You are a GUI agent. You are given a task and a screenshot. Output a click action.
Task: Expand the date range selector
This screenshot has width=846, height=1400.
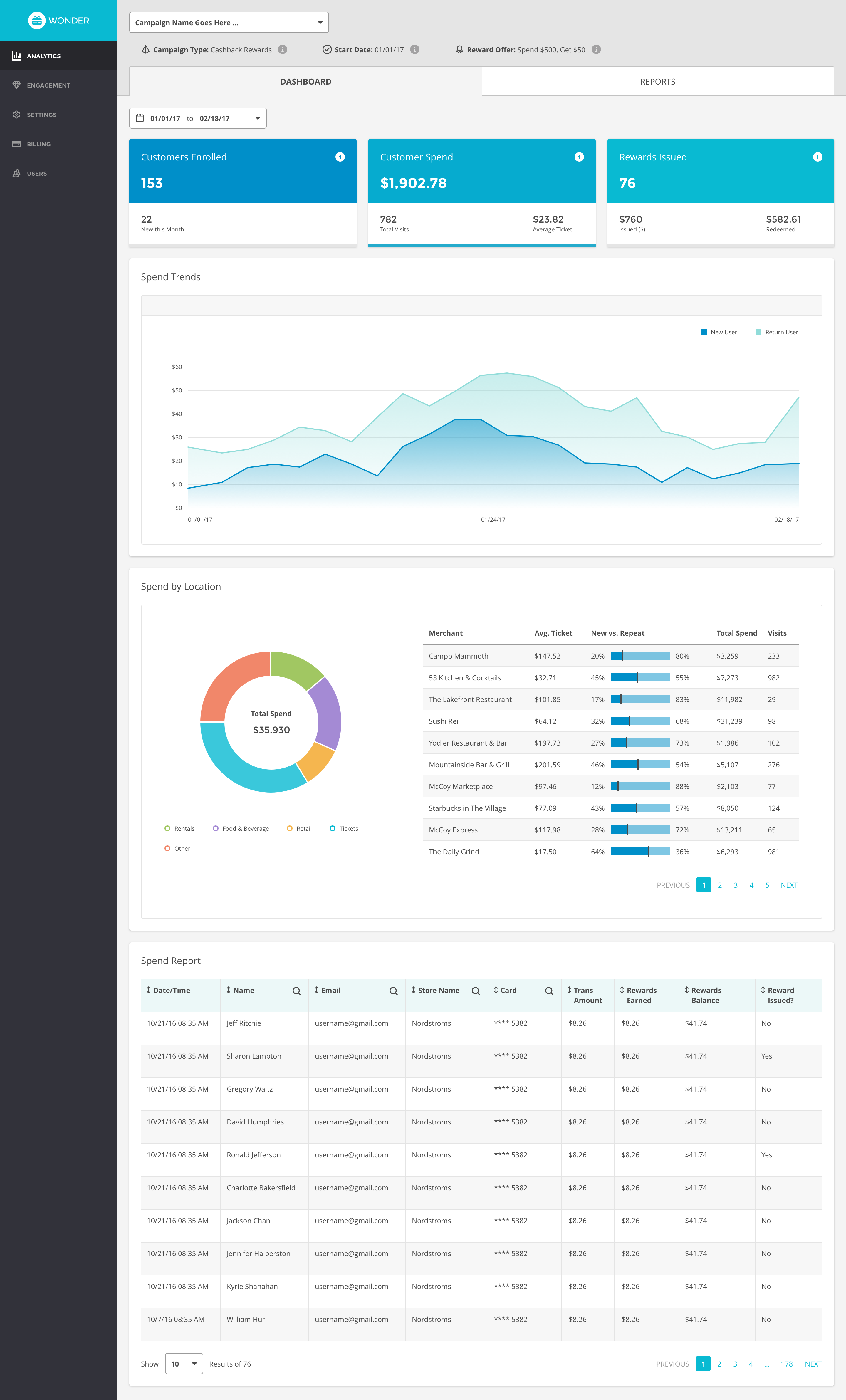[257, 117]
